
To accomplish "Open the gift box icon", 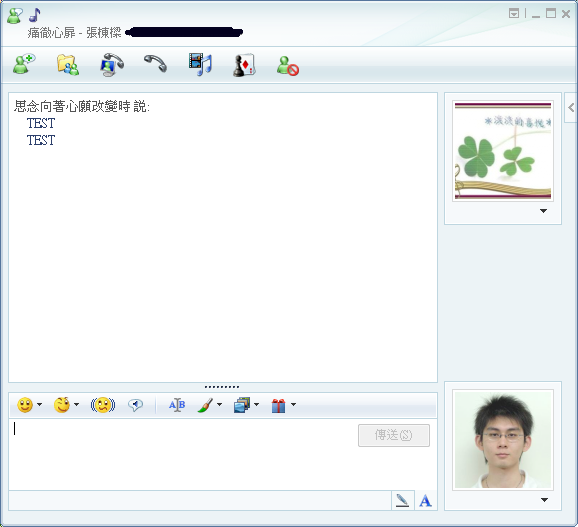I will point(278,405).
